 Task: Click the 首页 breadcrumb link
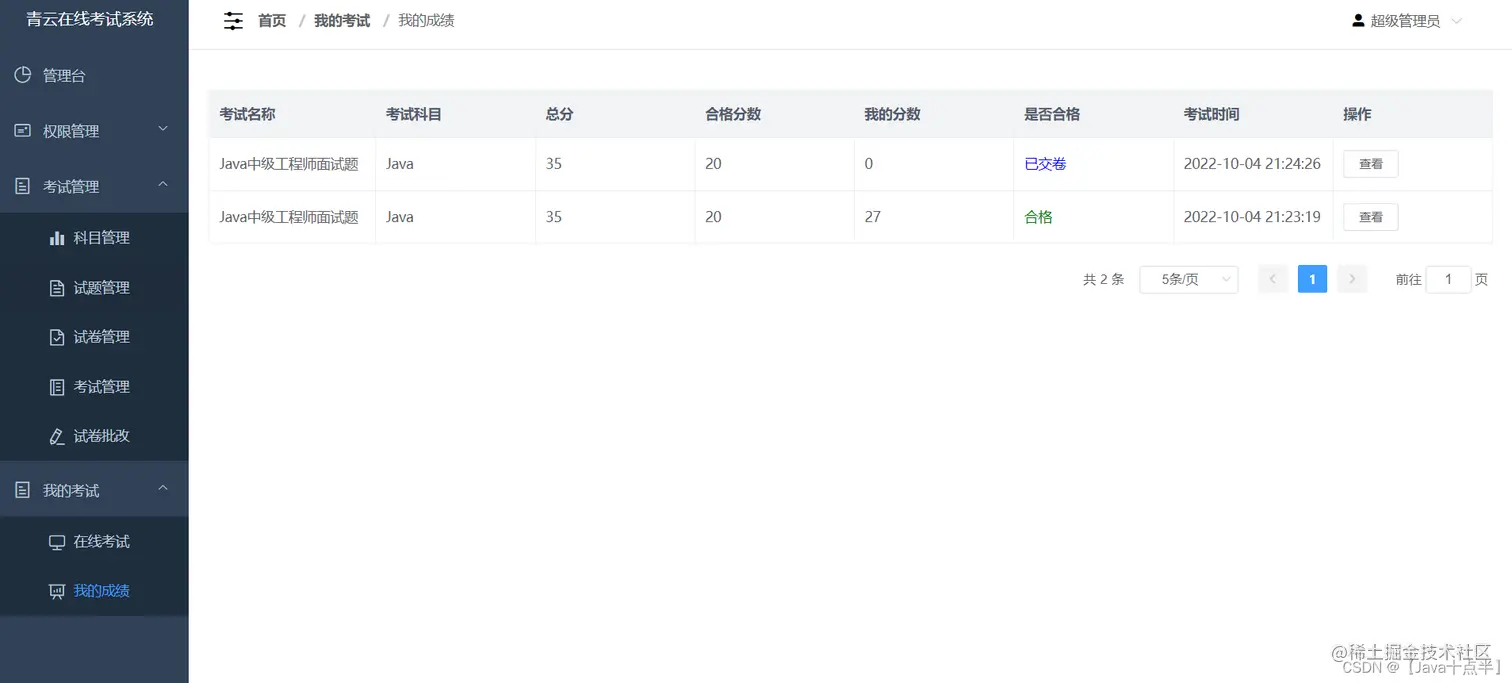click(x=272, y=20)
